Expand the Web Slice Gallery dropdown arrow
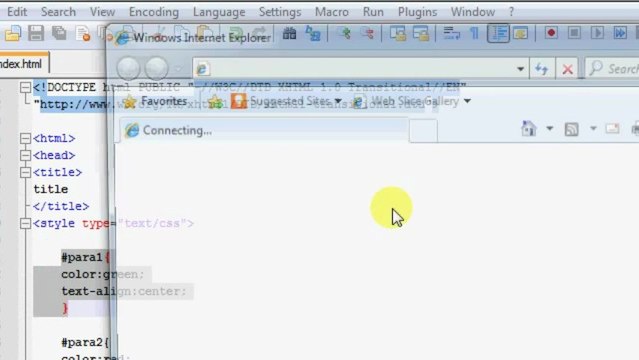 click(467, 101)
